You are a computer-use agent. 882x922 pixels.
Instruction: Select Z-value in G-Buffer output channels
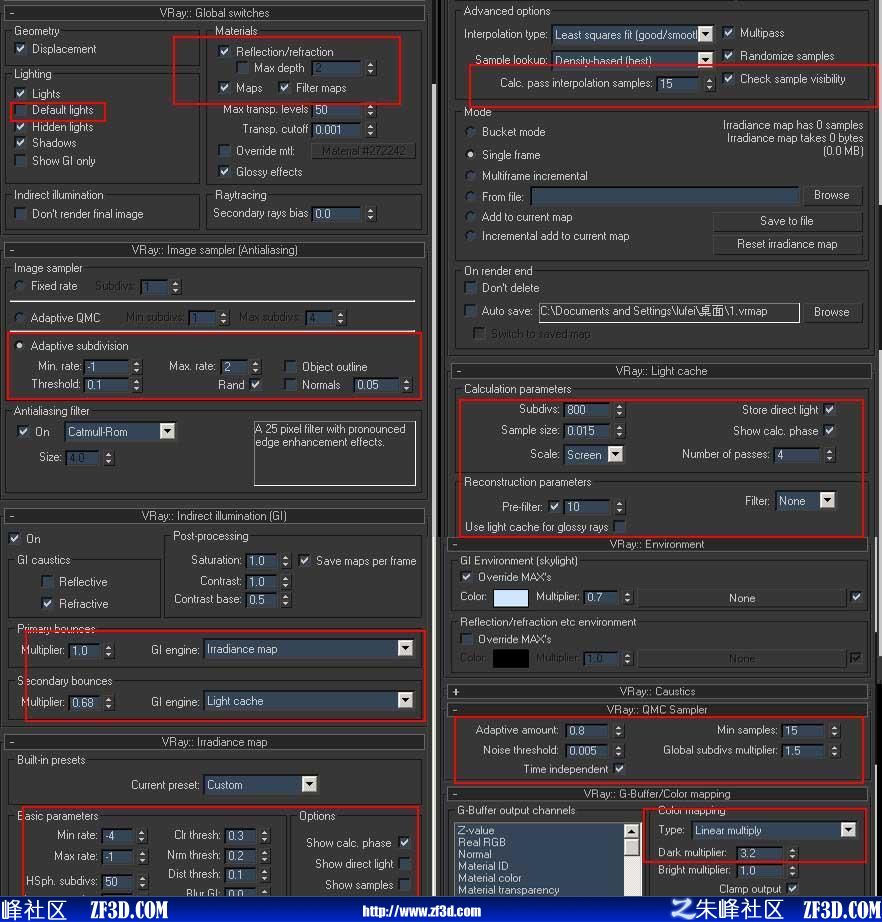[476, 830]
